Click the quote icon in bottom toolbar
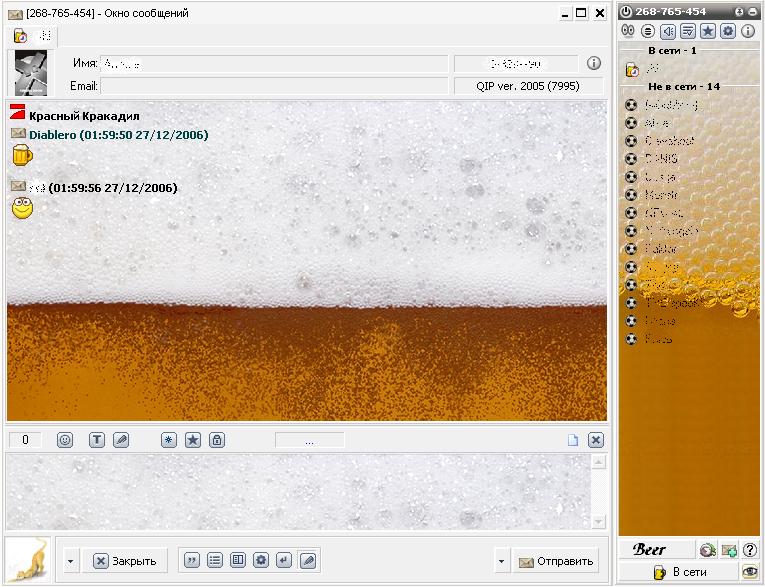The image size is (765, 587). coord(190,561)
